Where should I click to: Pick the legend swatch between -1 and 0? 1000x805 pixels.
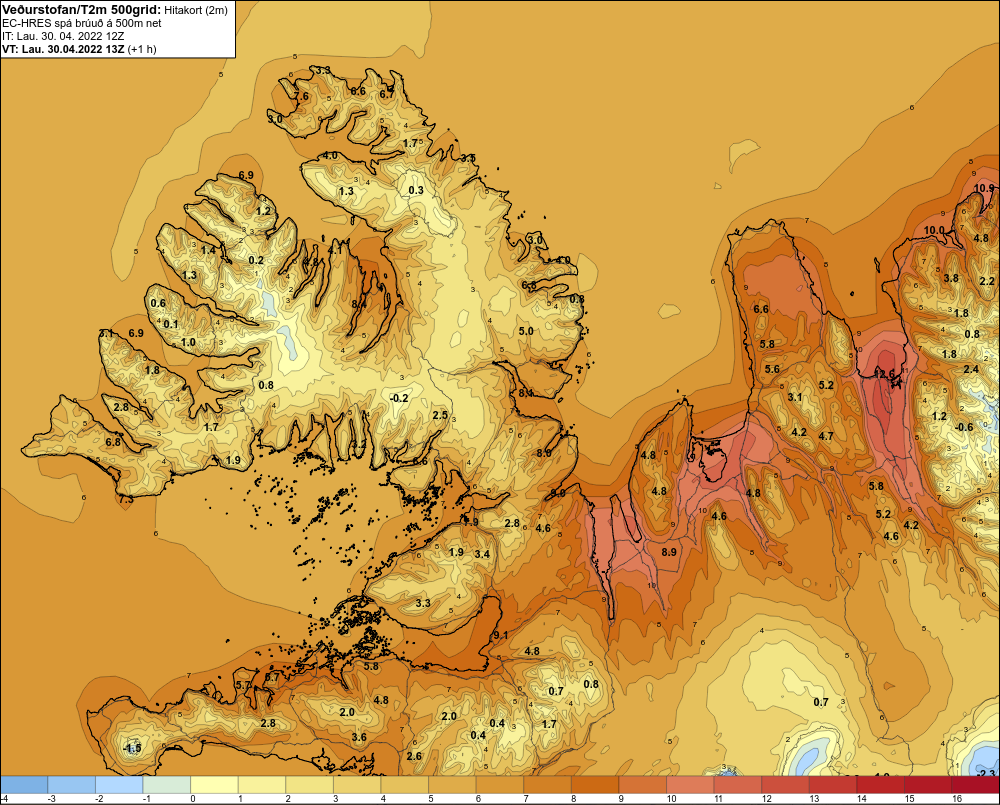point(167,784)
